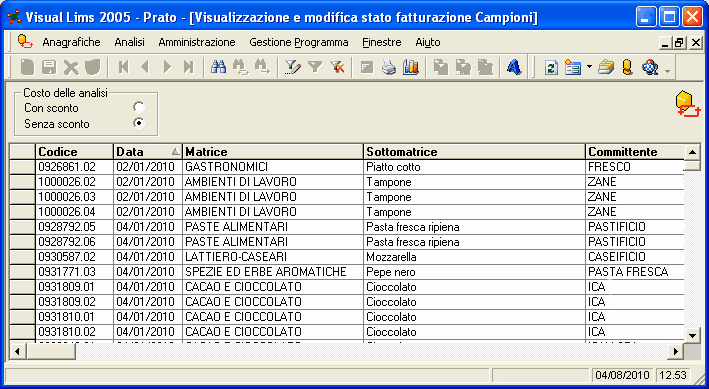Screen dimensions: 709x389
Task: Open the Gestione Programma menu
Action: pos(298,42)
